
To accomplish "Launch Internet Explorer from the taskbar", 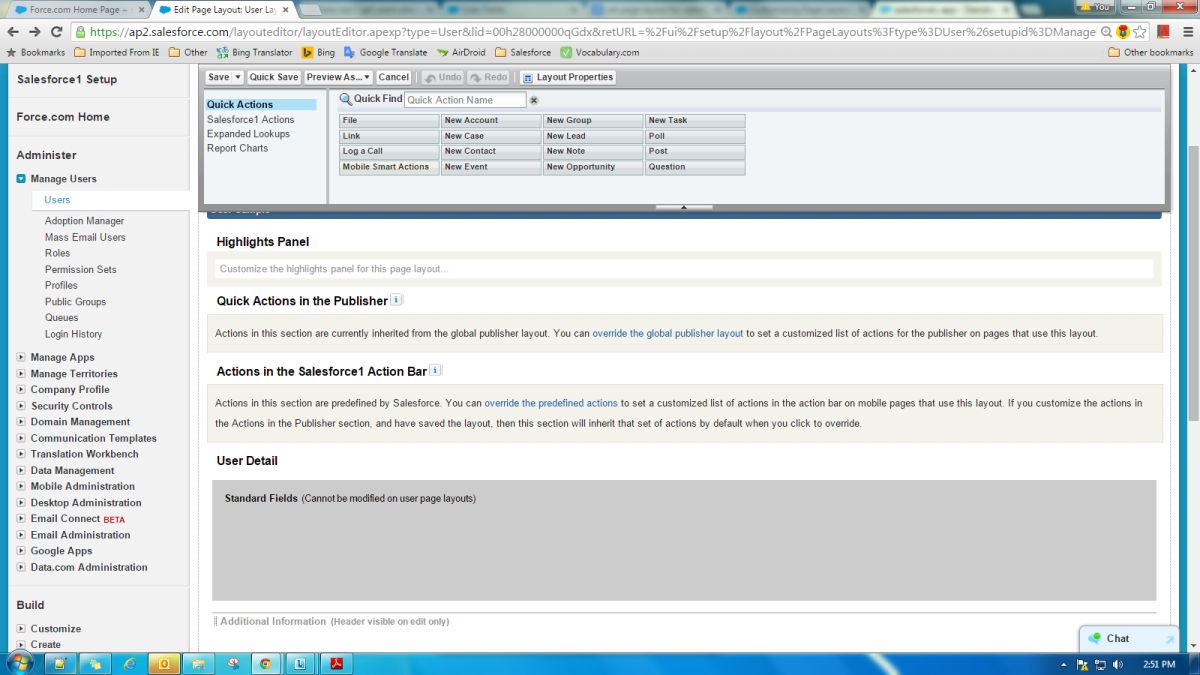I will 129,662.
